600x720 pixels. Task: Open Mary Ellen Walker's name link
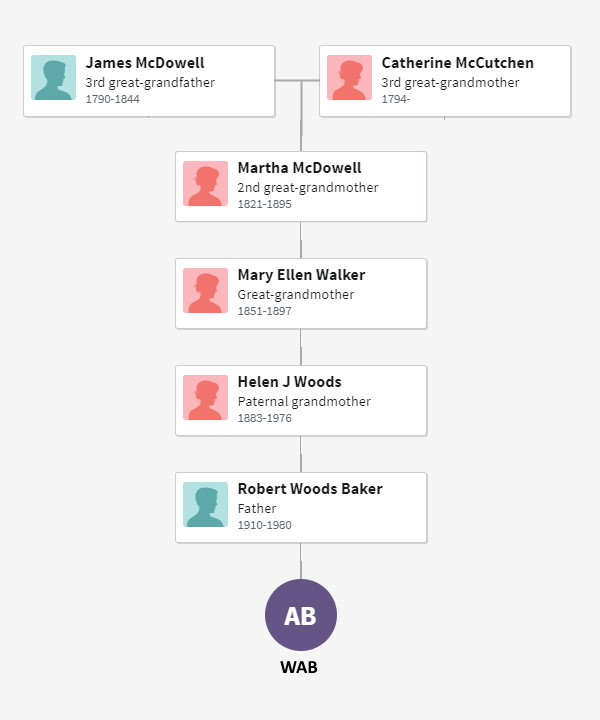click(x=302, y=275)
